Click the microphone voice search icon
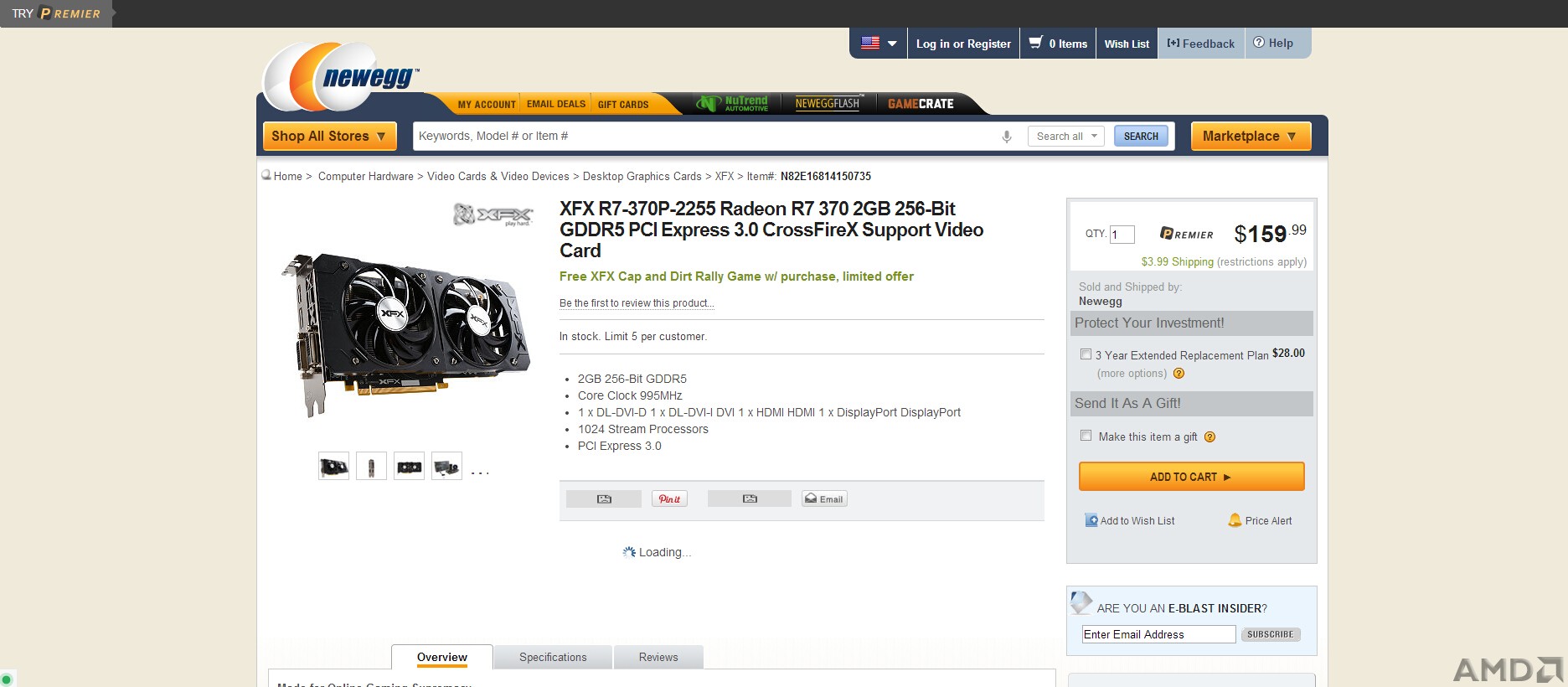 (x=1007, y=137)
